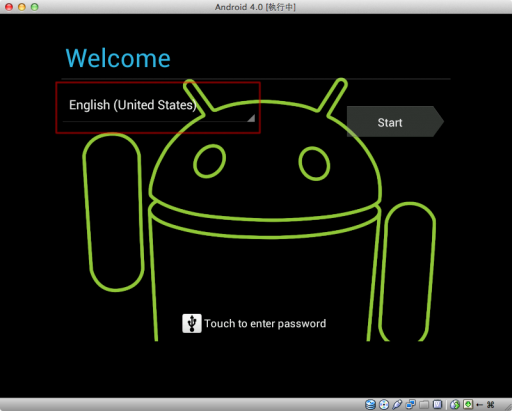
Task: Click the hard disk activity status icon
Action: tap(370, 405)
